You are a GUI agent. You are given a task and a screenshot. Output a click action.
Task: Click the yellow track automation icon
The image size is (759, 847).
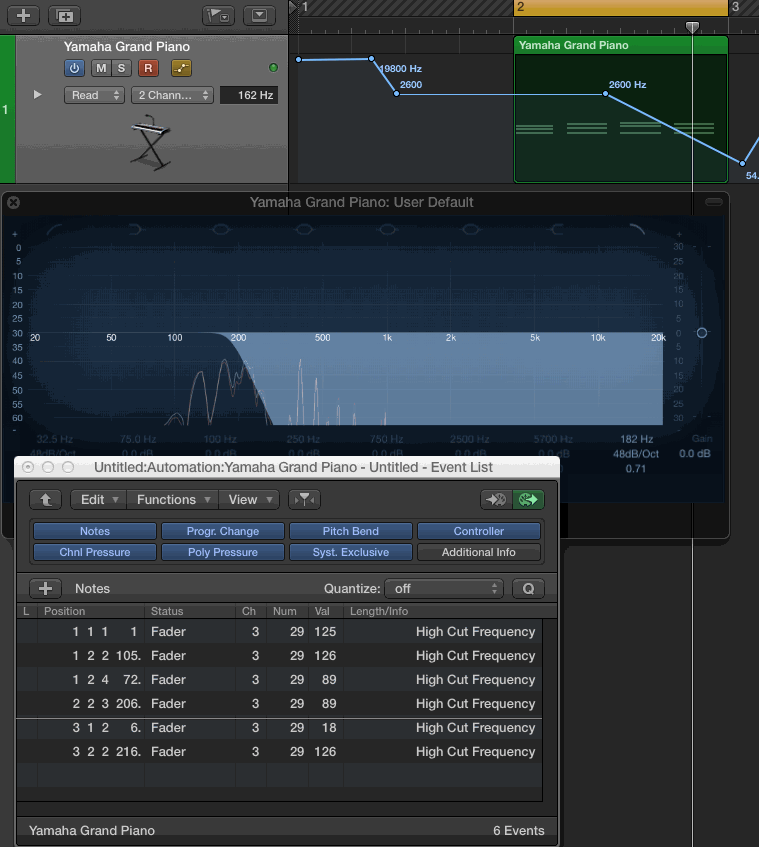[x=181, y=68]
